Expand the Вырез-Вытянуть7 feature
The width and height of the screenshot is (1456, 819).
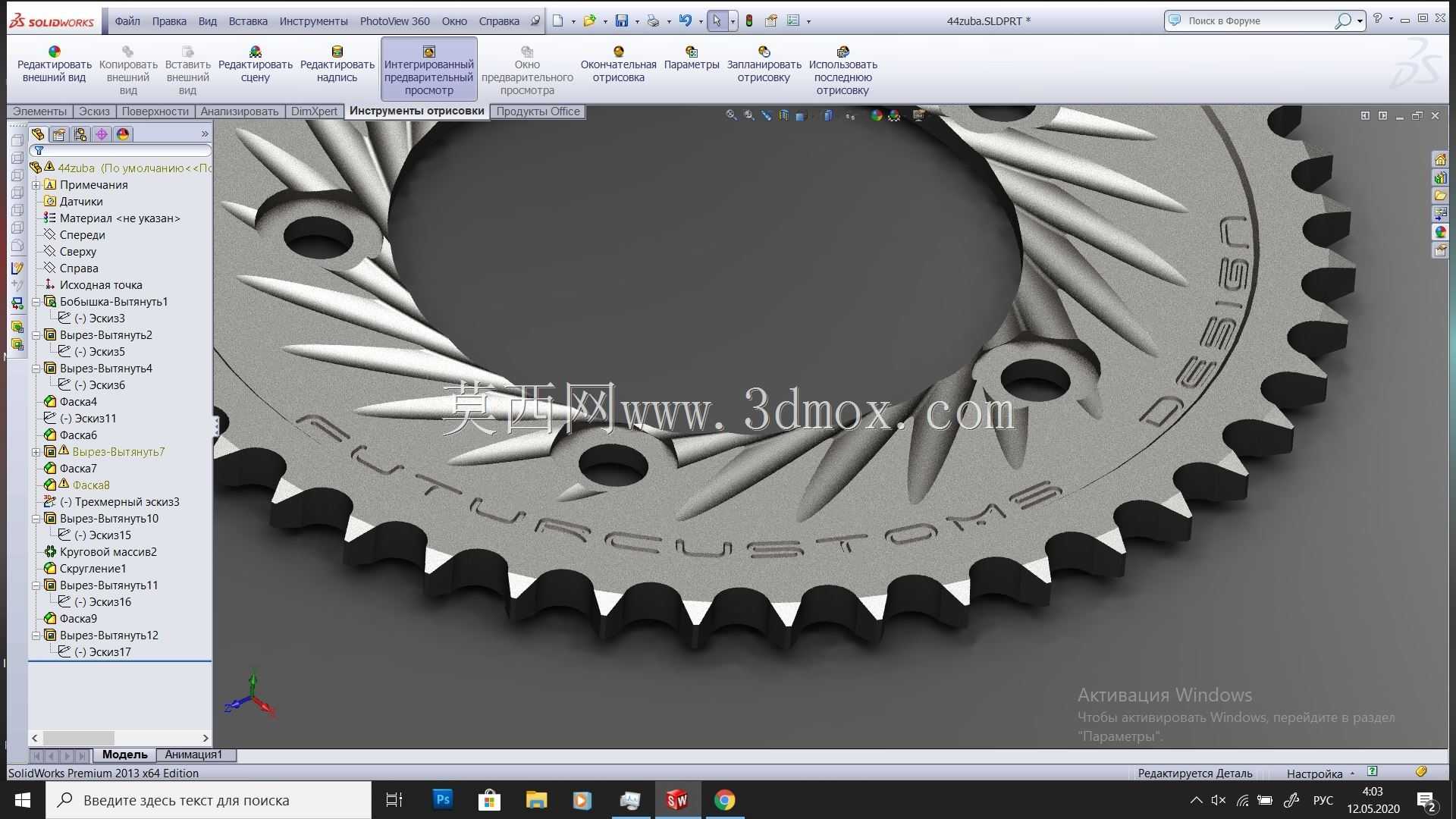pyautogui.click(x=36, y=452)
